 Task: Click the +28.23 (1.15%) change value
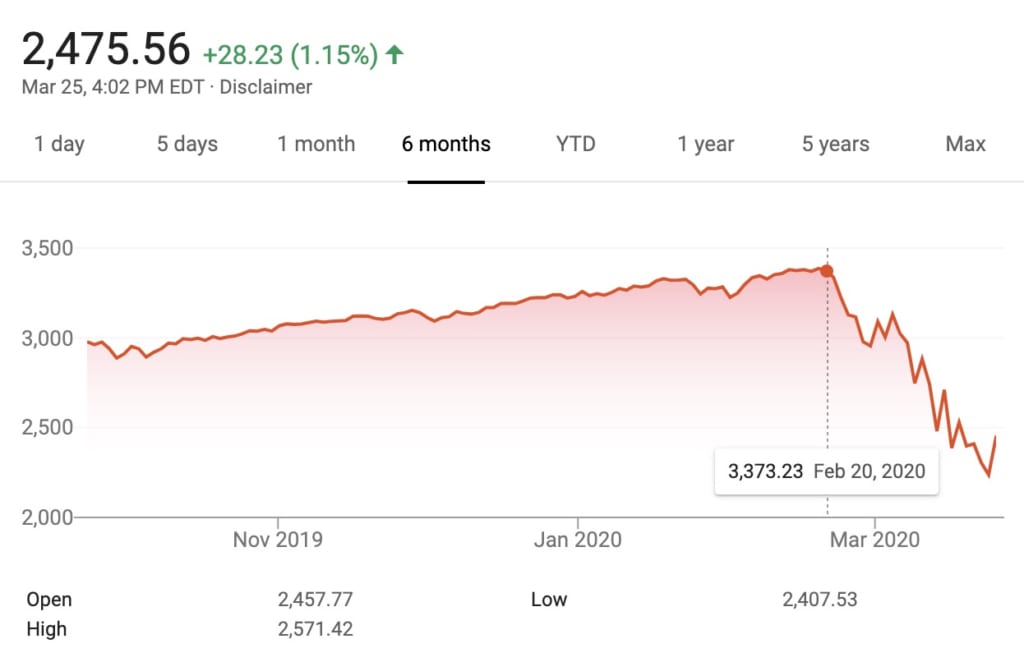290,55
